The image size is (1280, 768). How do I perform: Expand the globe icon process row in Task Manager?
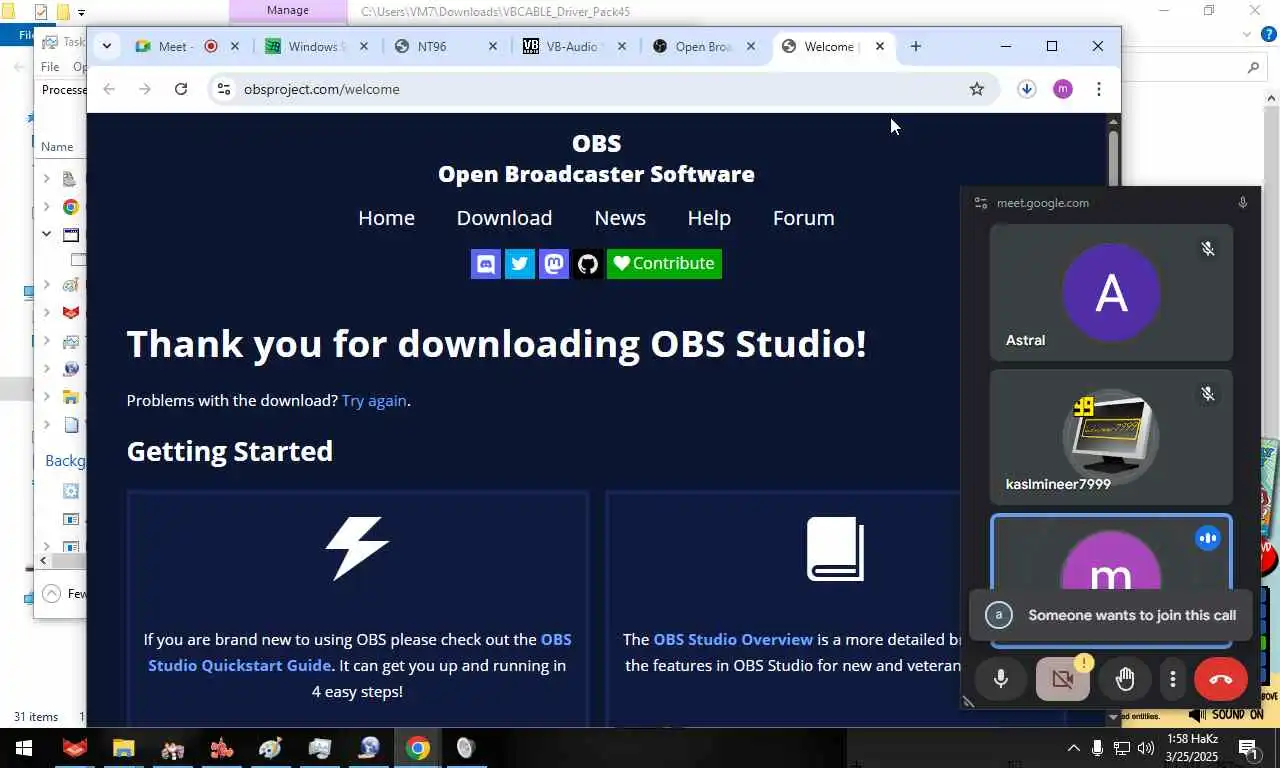pyautogui.click(x=46, y=369)
